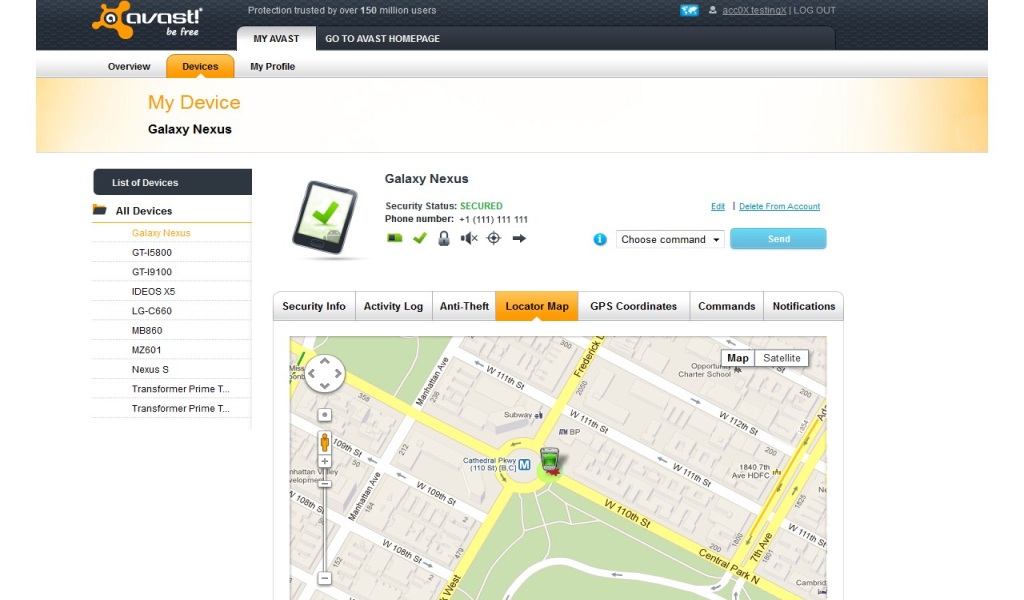Click the device location marker on map
The width and height of the screenshot is (1024, 600).
(551, 462)
